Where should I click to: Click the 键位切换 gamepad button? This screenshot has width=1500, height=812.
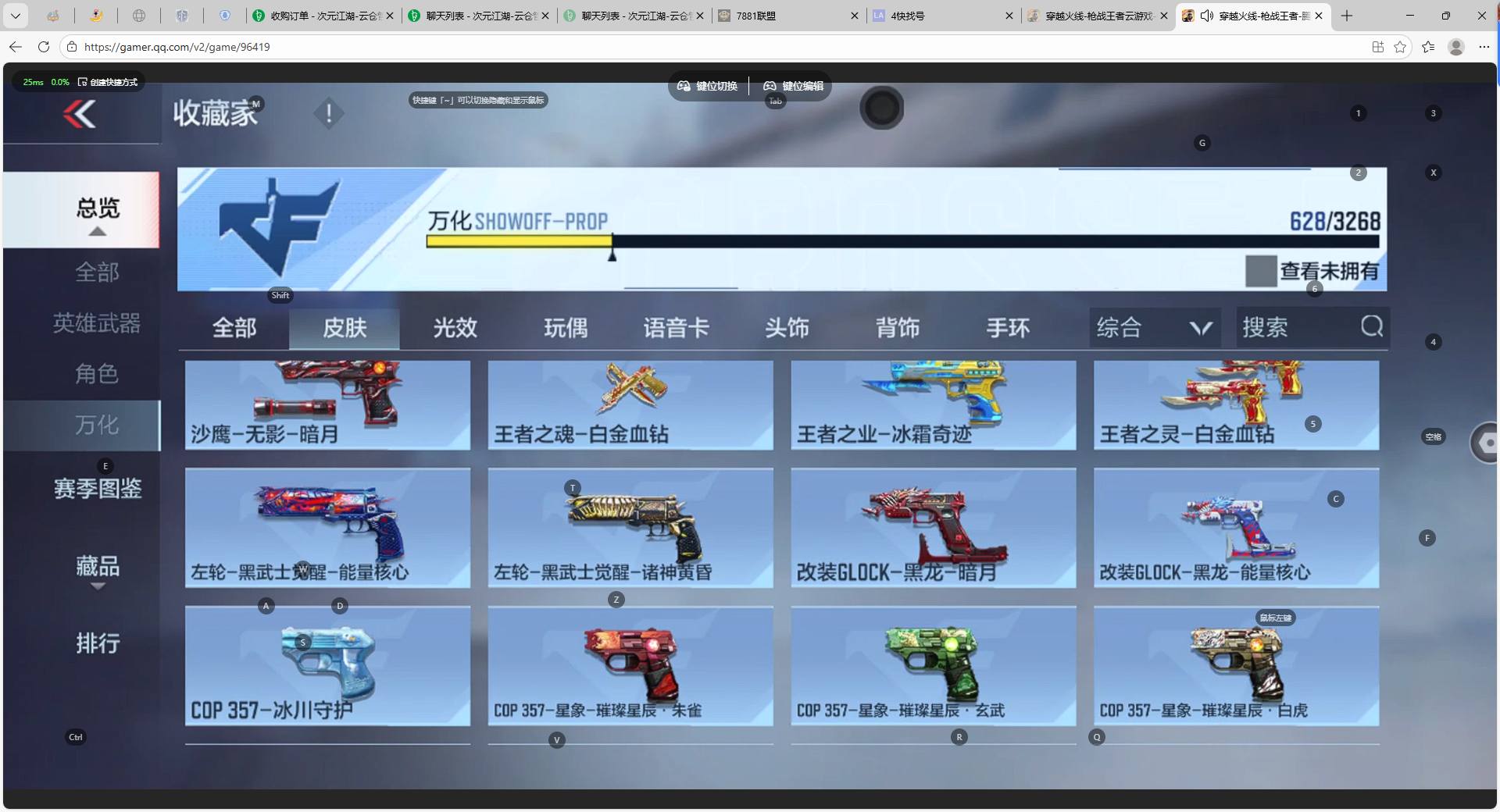[708, 86]
